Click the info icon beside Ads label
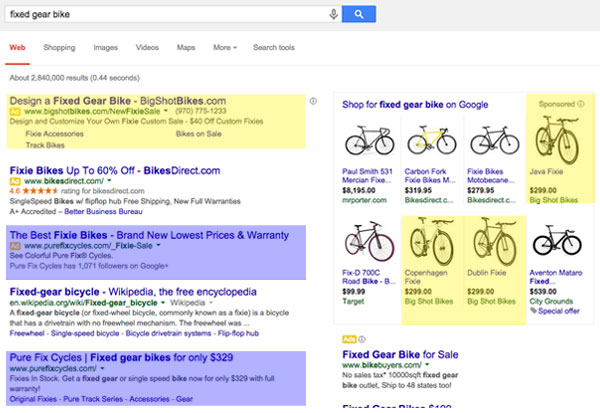The height and width of the screenshot is (413, 600). tap(362, 339)
